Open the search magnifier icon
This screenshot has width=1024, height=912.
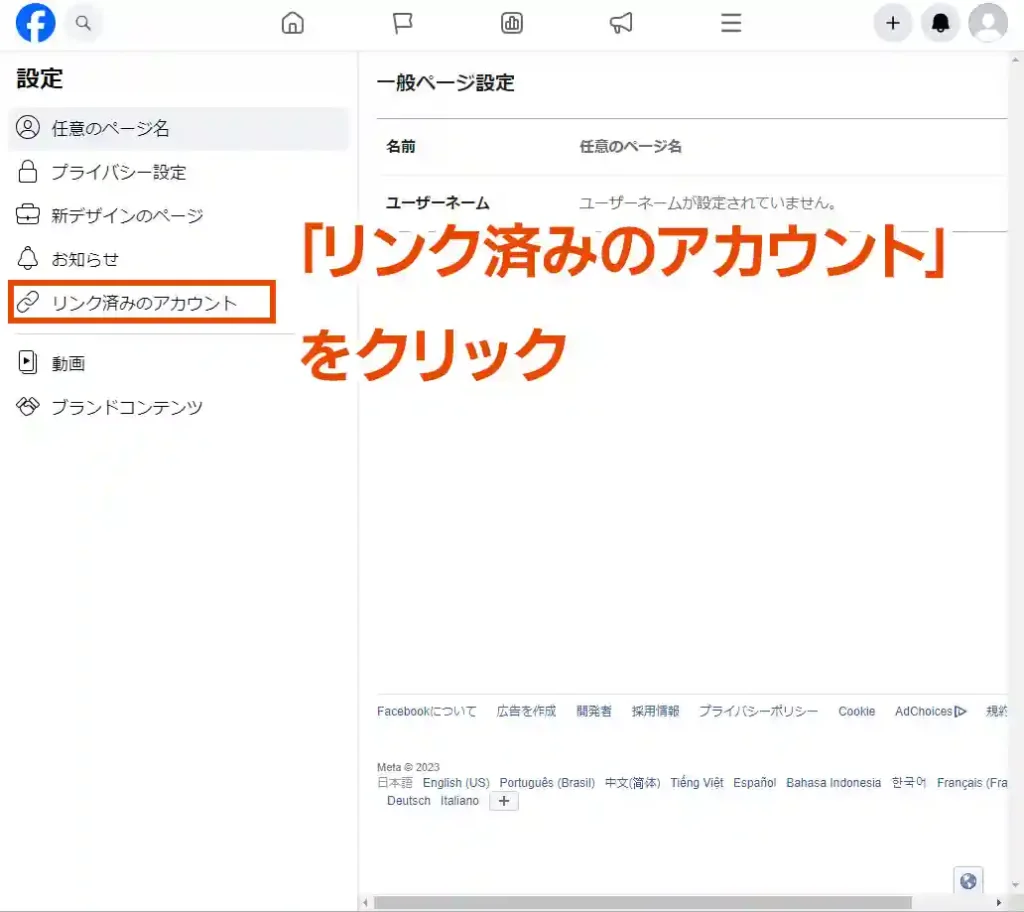pos(83,23)
